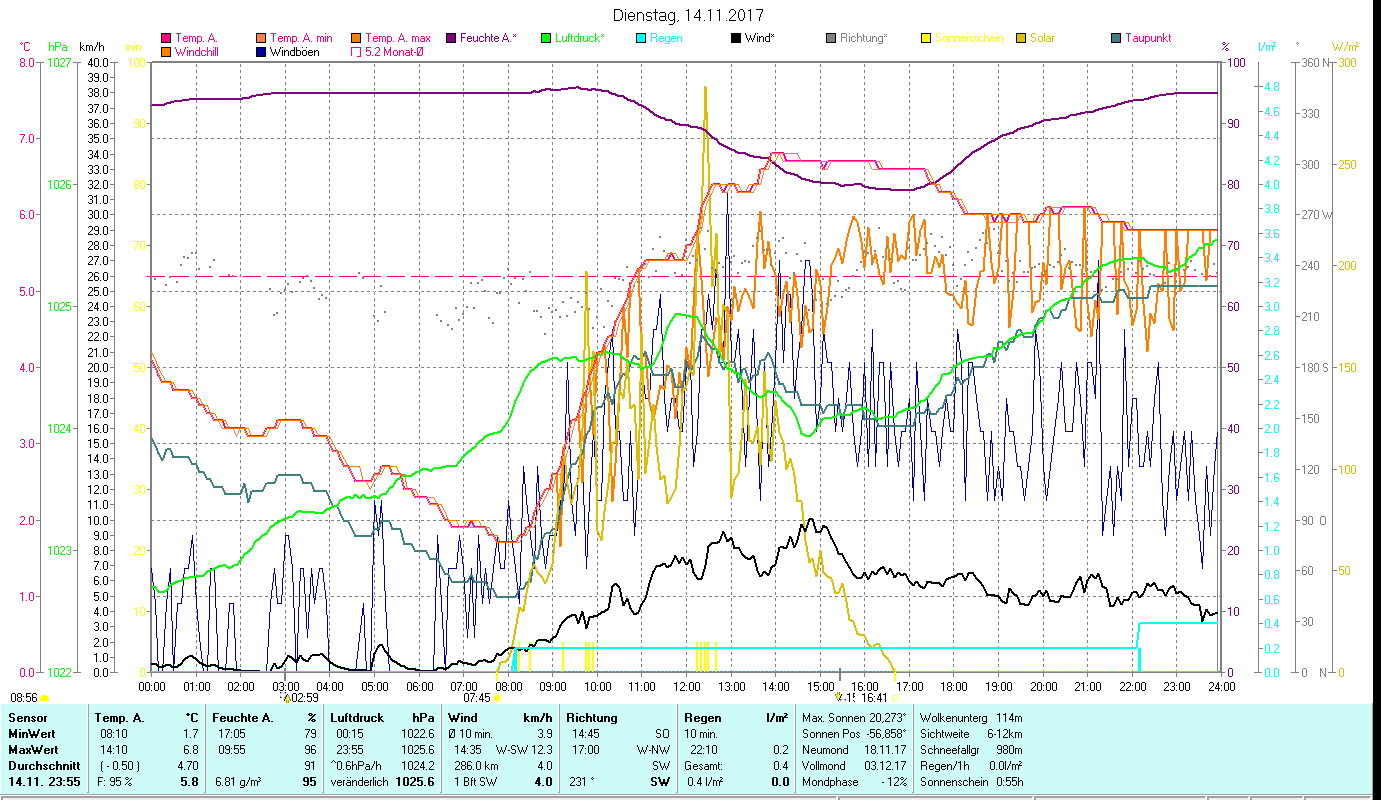Click the yellow Sonnenschein legend square
1381x800 pixels.
[x=926, y=39]
